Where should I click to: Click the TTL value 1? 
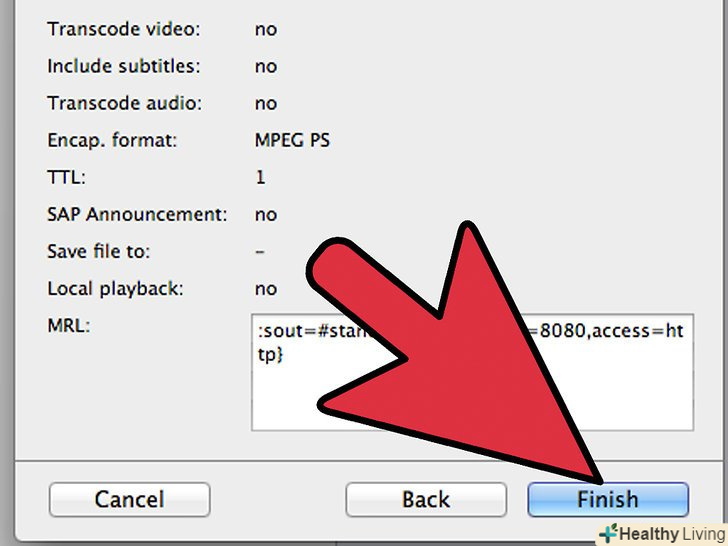[x=260, y=177]
